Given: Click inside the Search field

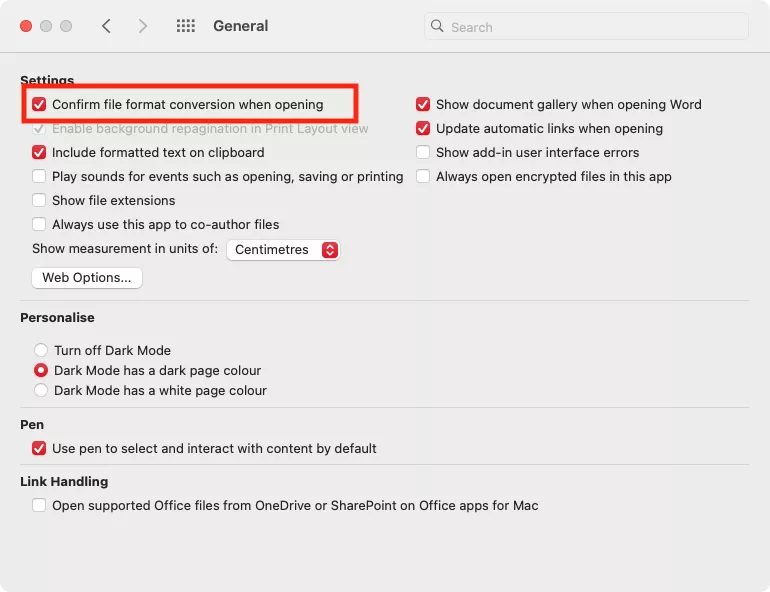Looking at the screenshot, I should coord(590,27).
